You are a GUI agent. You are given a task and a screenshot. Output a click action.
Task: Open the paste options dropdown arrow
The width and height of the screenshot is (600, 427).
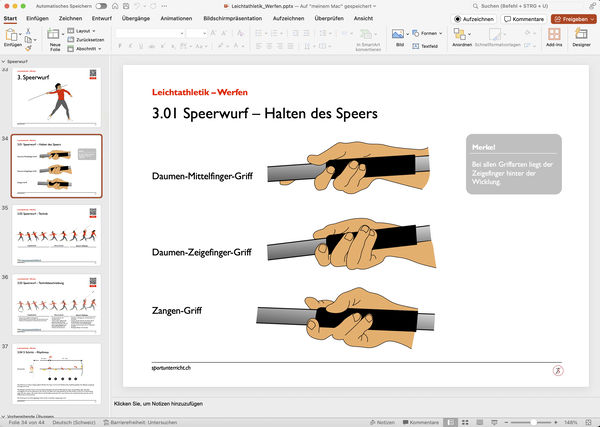tap(20, 34)
